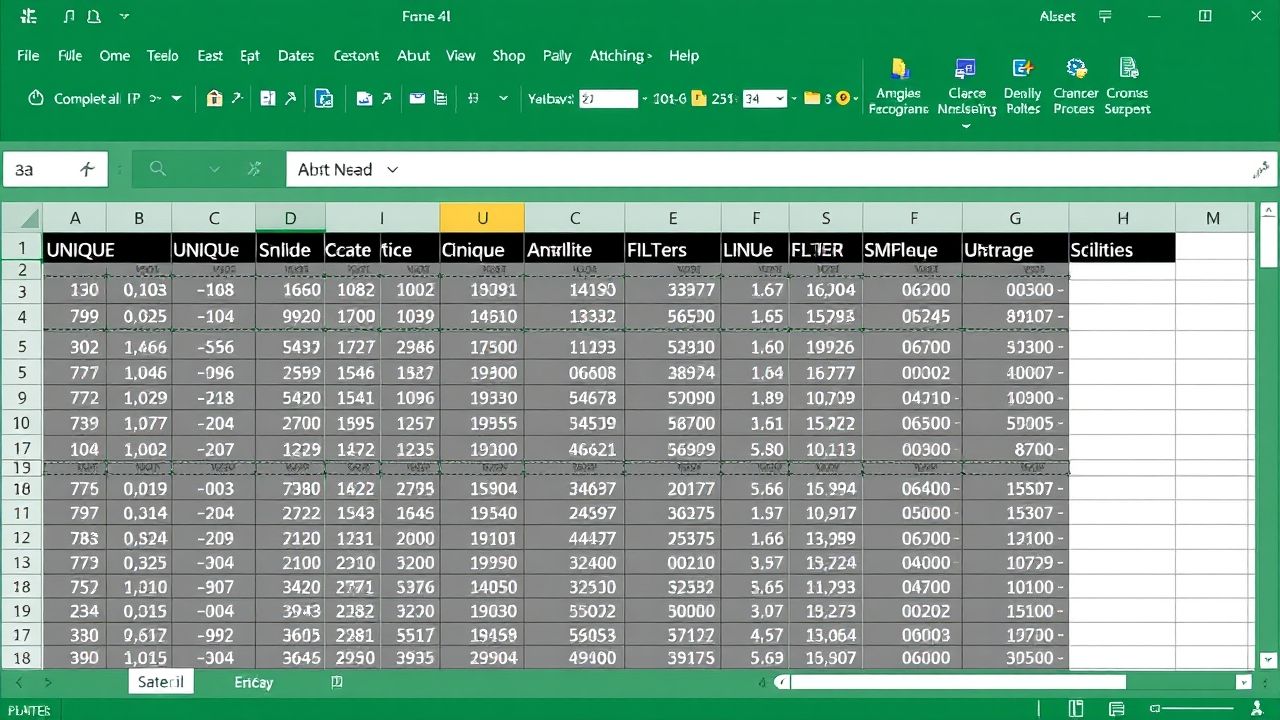Click the function icon next to name box
1280x720 pixels.
click(87, 170)
